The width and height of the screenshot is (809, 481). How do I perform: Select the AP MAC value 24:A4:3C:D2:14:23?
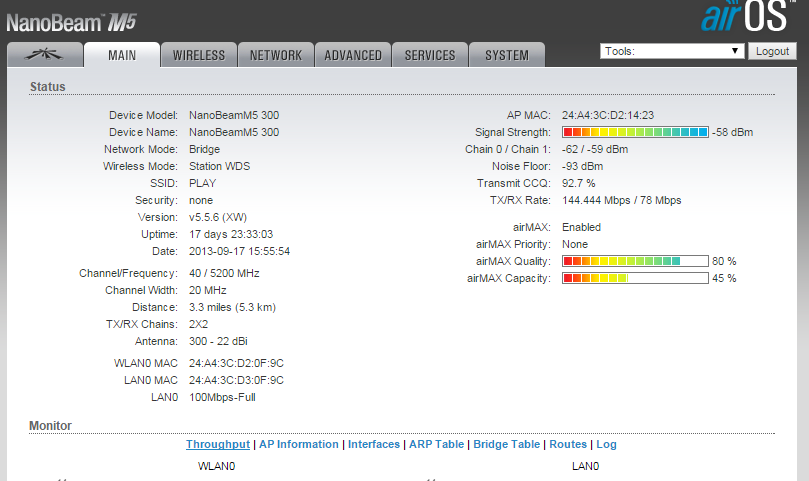[x=608, y=115]
